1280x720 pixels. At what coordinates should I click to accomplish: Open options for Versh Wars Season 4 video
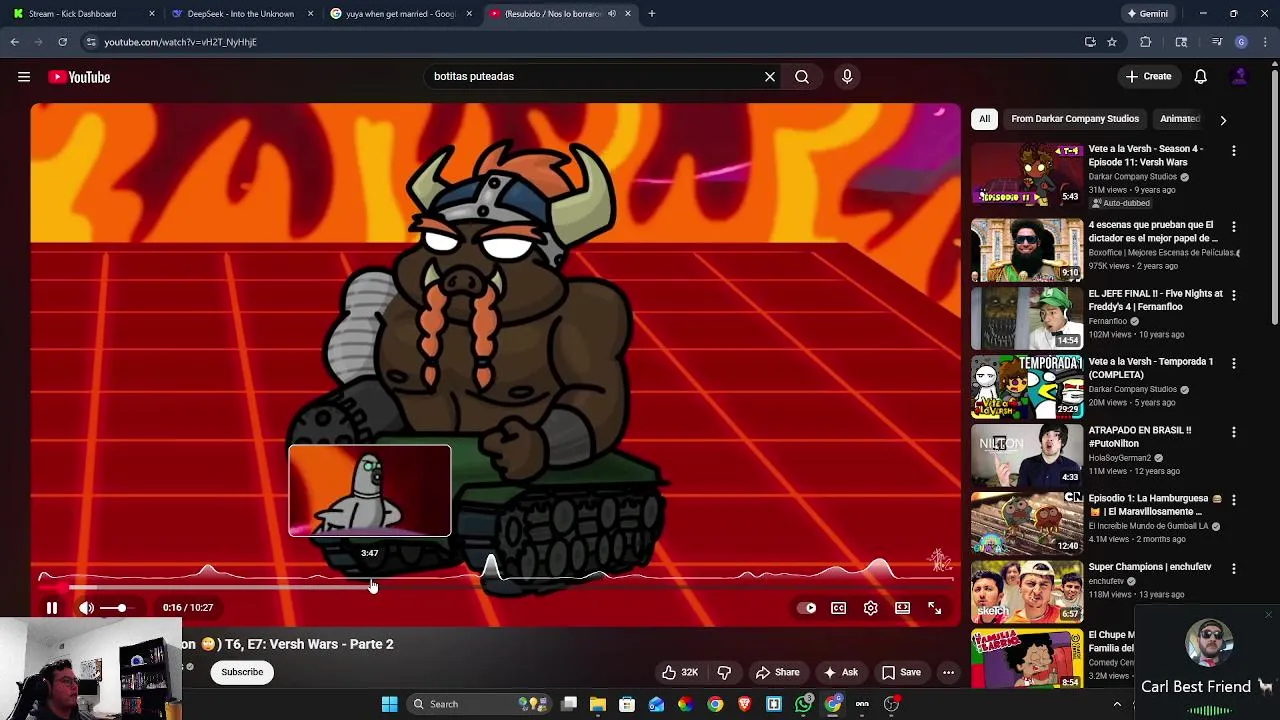click(1234, 150)
